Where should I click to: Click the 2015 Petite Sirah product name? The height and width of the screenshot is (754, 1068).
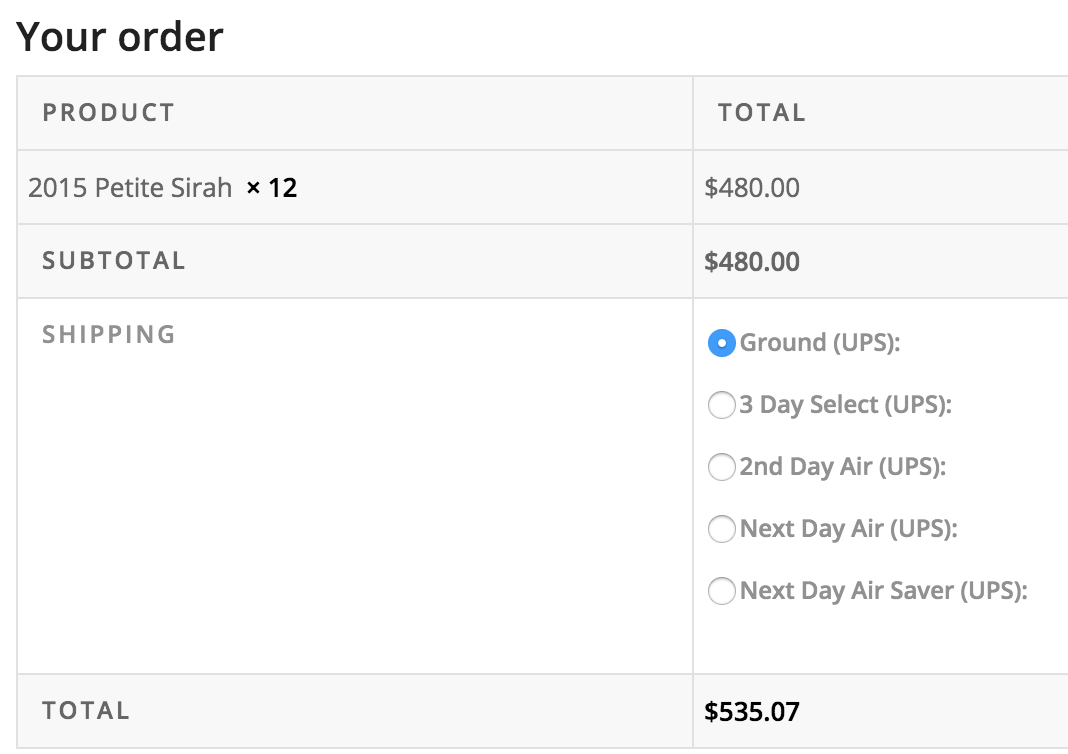130,187
